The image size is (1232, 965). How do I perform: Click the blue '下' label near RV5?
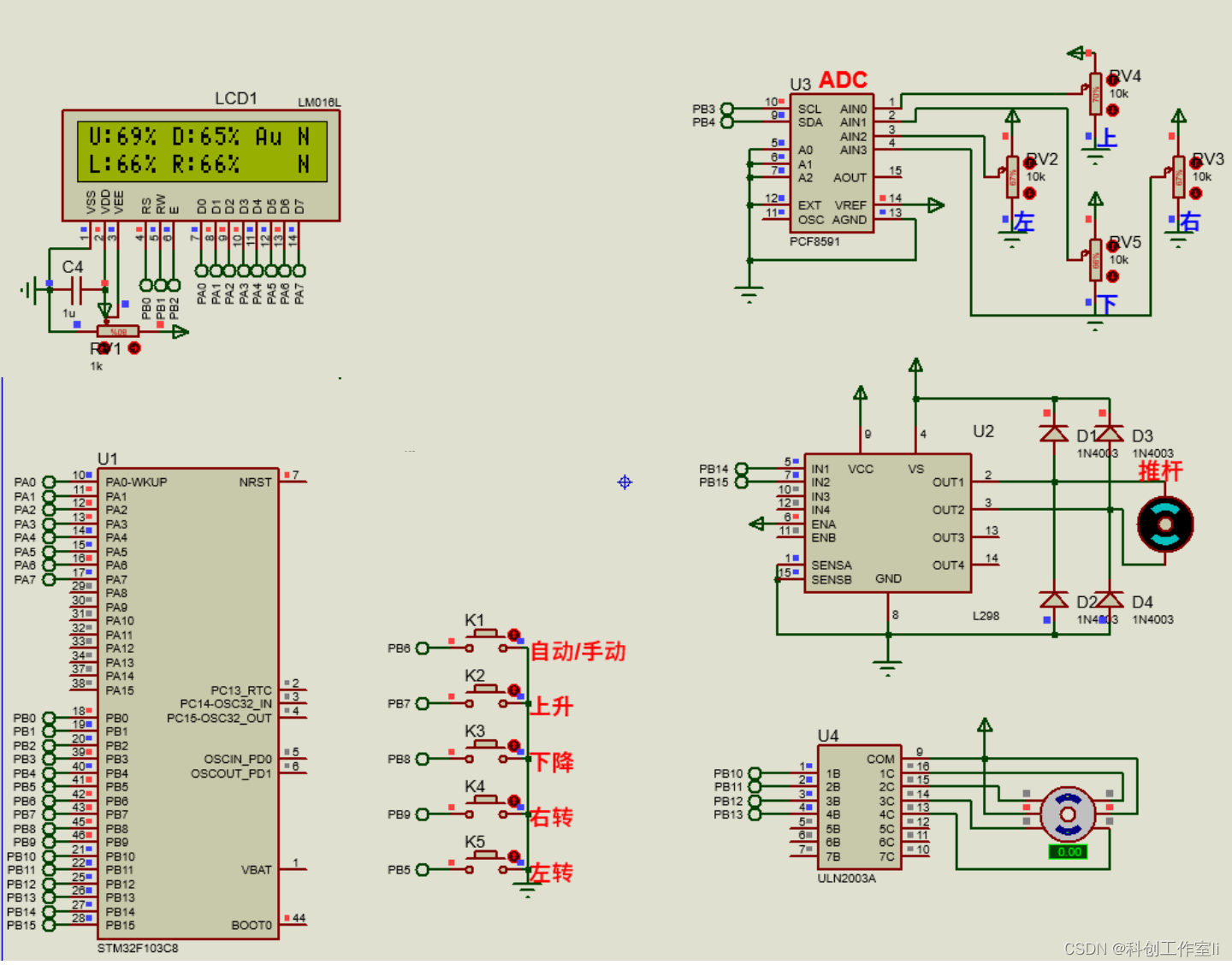pos(1108,304)
